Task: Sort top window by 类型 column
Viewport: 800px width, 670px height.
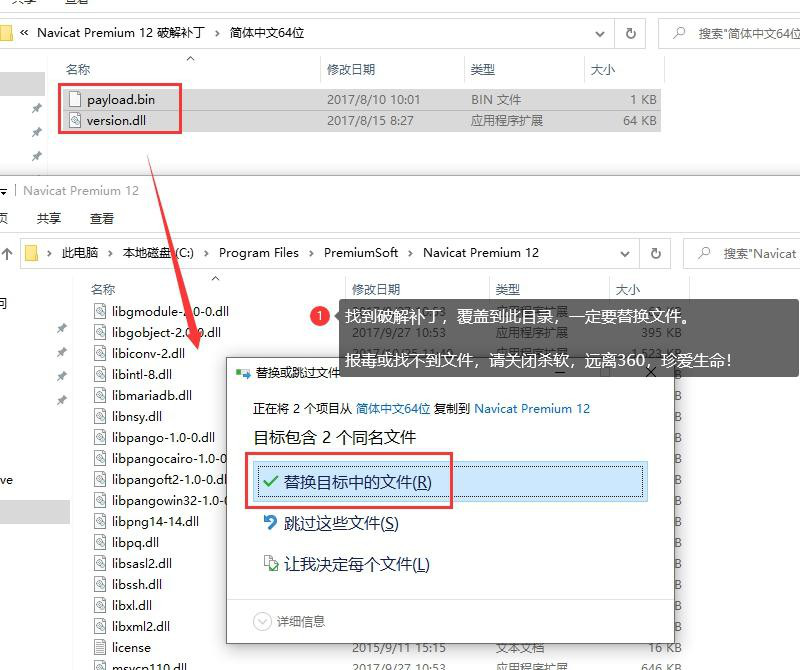Action: coord(483,69)
